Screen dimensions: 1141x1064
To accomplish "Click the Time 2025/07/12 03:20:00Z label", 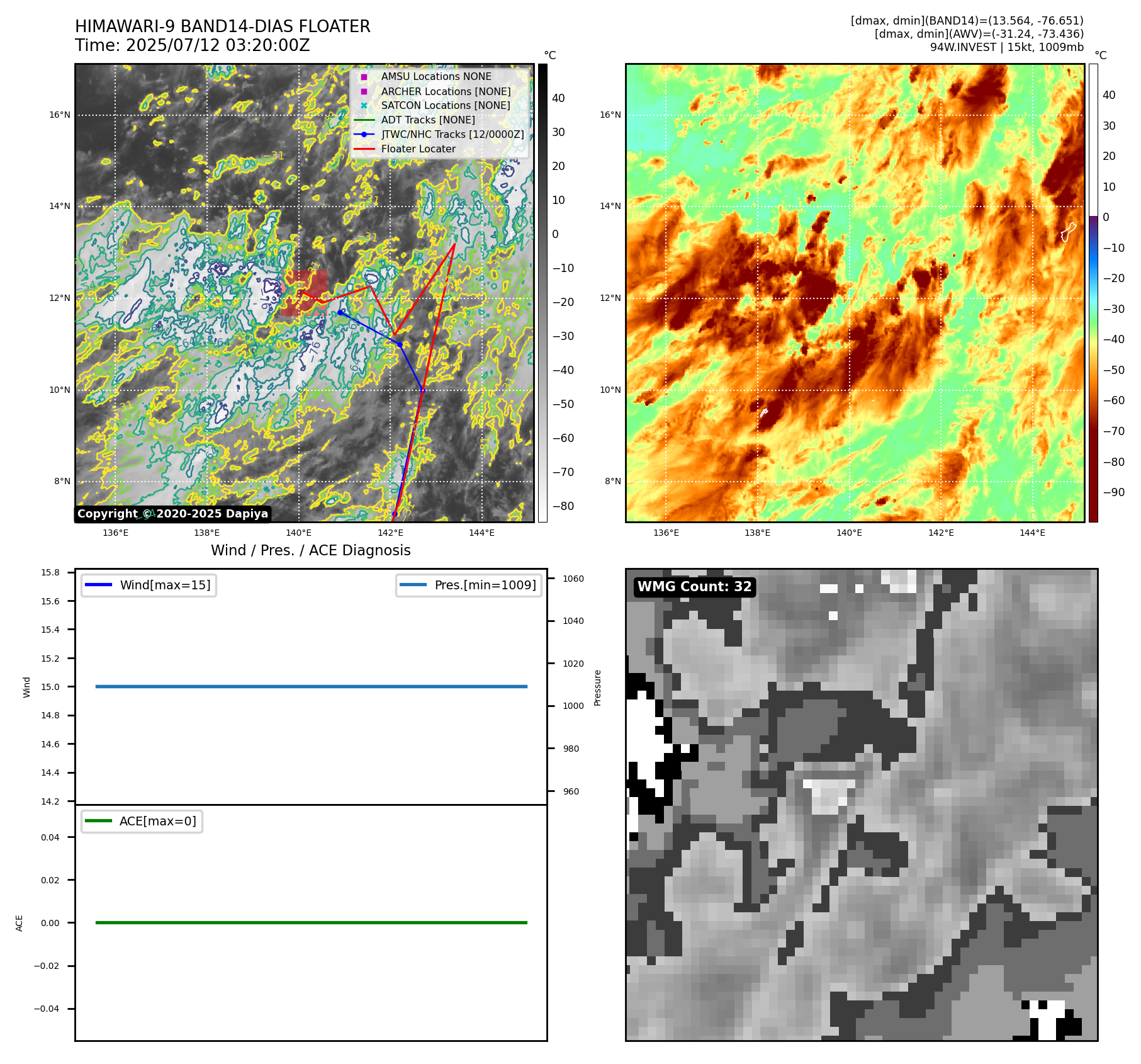I will point(193,45).
